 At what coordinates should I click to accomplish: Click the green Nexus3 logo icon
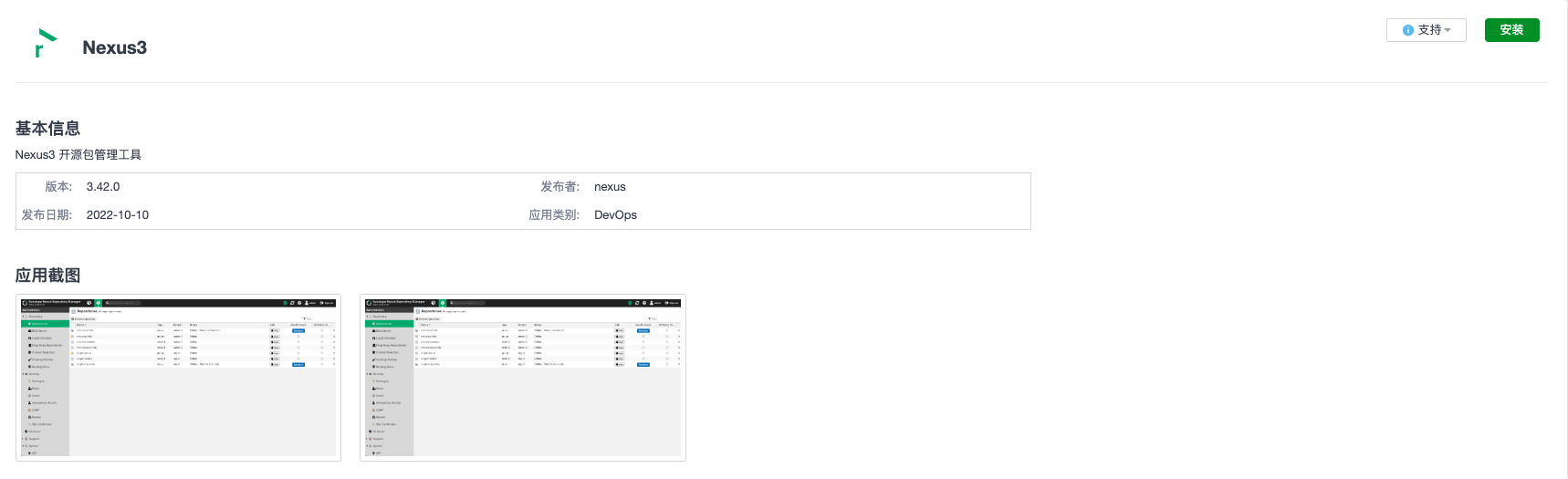45,43
